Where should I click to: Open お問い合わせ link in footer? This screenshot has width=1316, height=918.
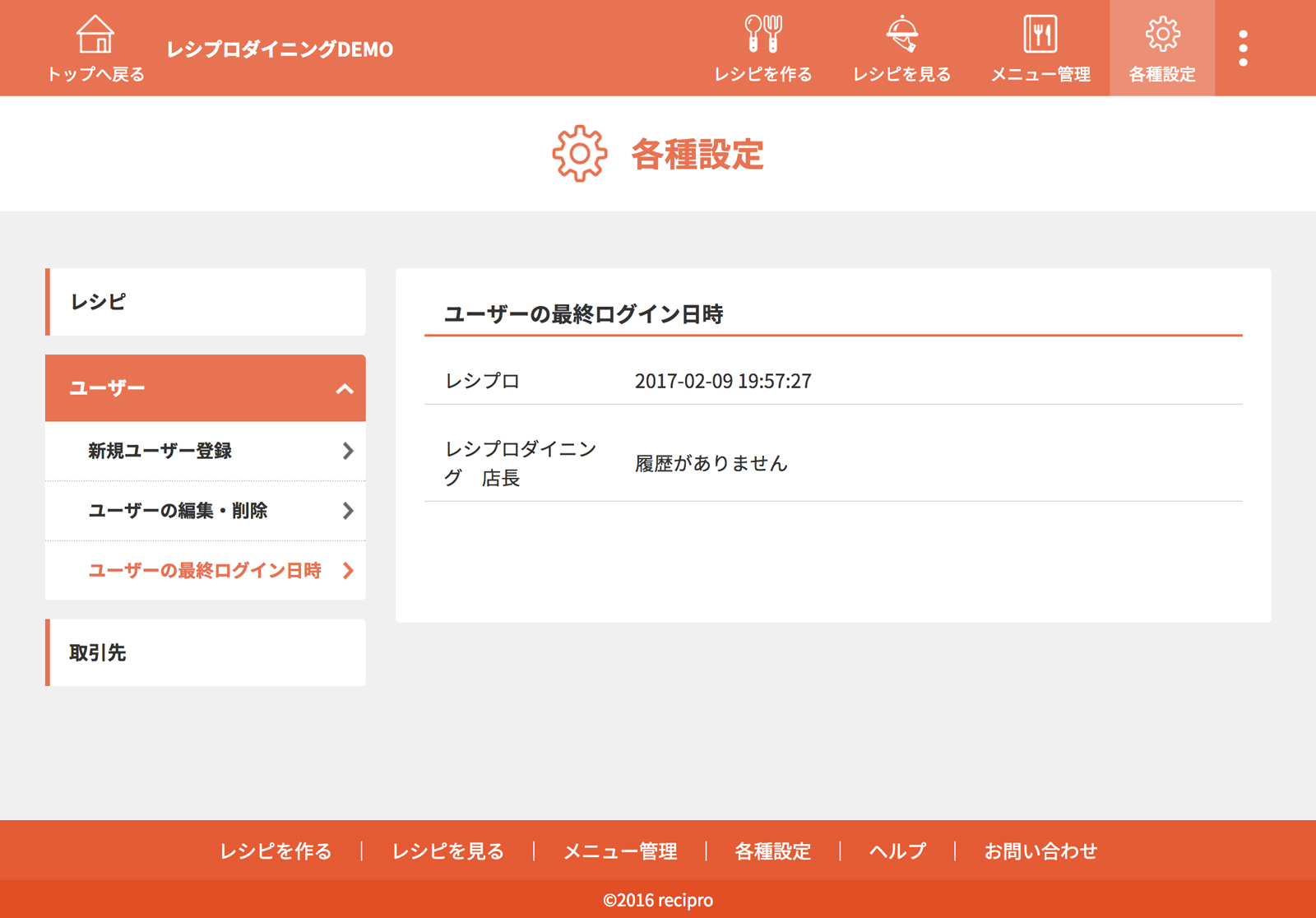(x=1040, y=851)
